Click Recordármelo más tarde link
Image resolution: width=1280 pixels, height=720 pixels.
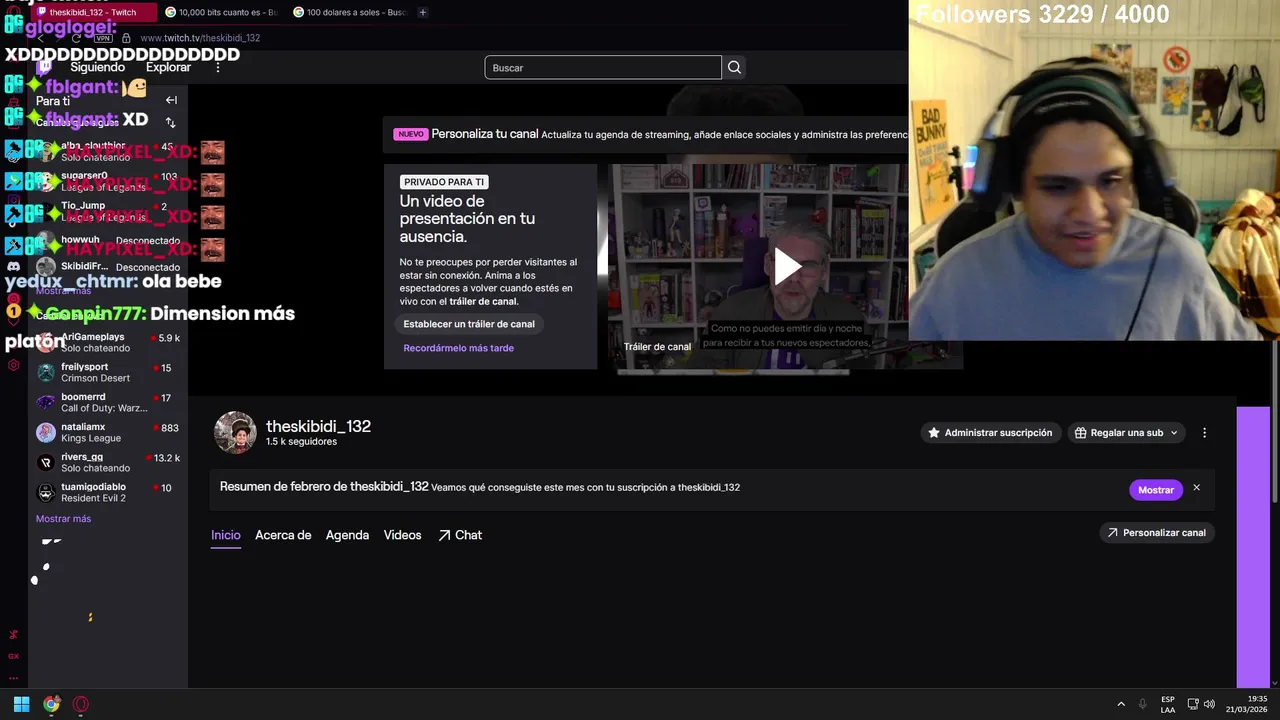[x=458, y=348]
